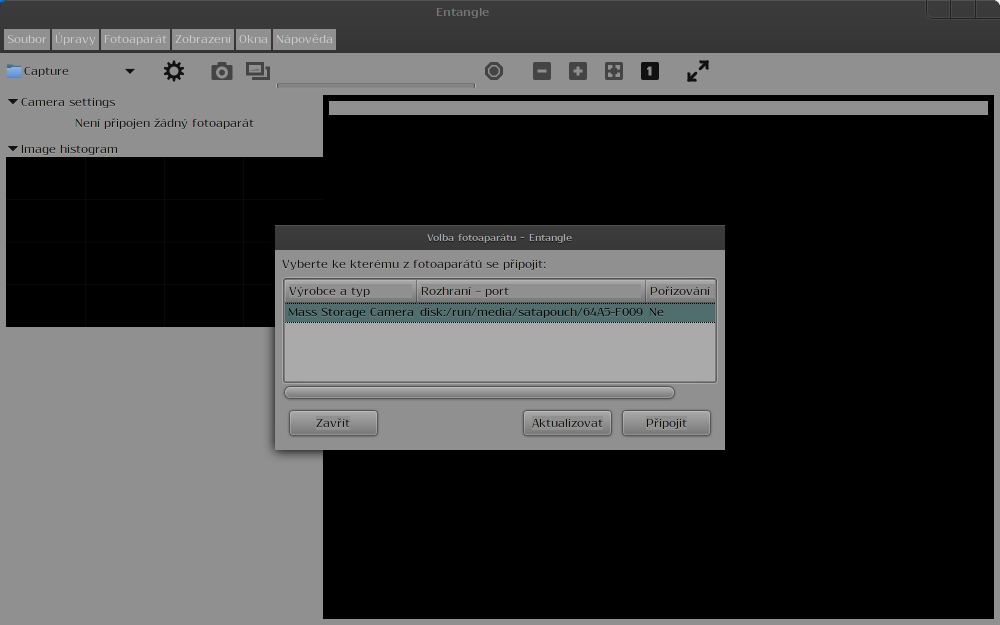Click the toolbar progress bar
The width and height of the screenshot is (1000, 625).
point(376,85)
